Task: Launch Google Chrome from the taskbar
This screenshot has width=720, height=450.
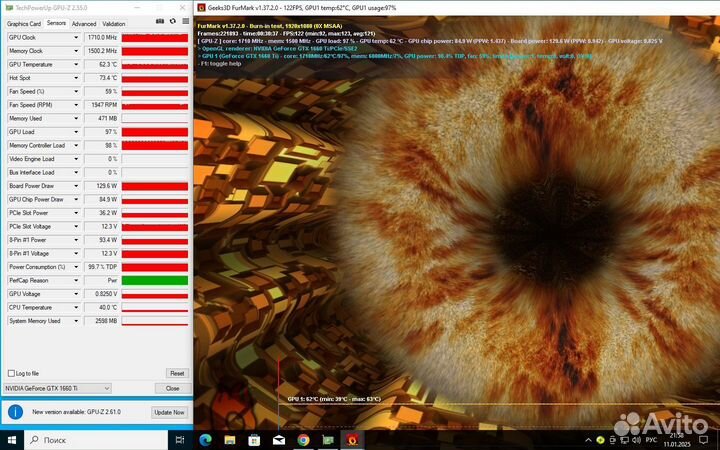Action: click(303, 440)
